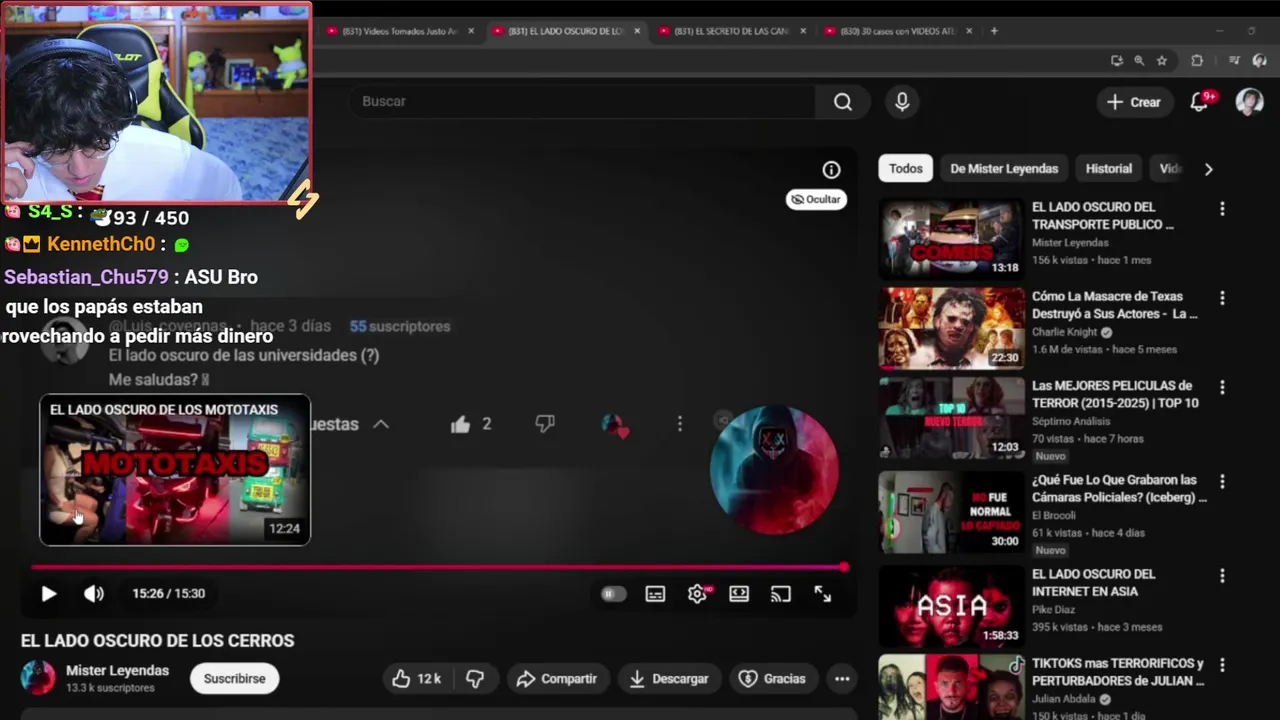Close the El Lado Oscuro browser tab
Viewport: 1280px width, 720px height.
pyautogui.click(x=637, y=31)
